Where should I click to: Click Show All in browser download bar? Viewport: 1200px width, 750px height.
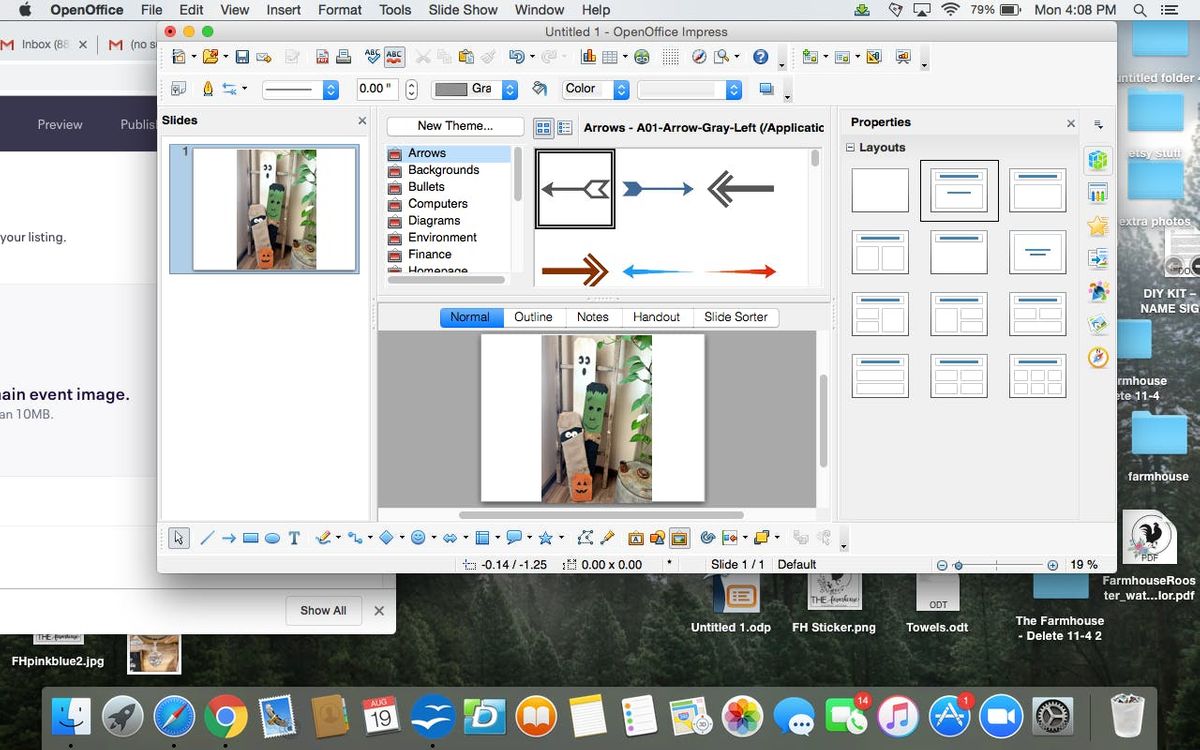click(x=323, y=610)
